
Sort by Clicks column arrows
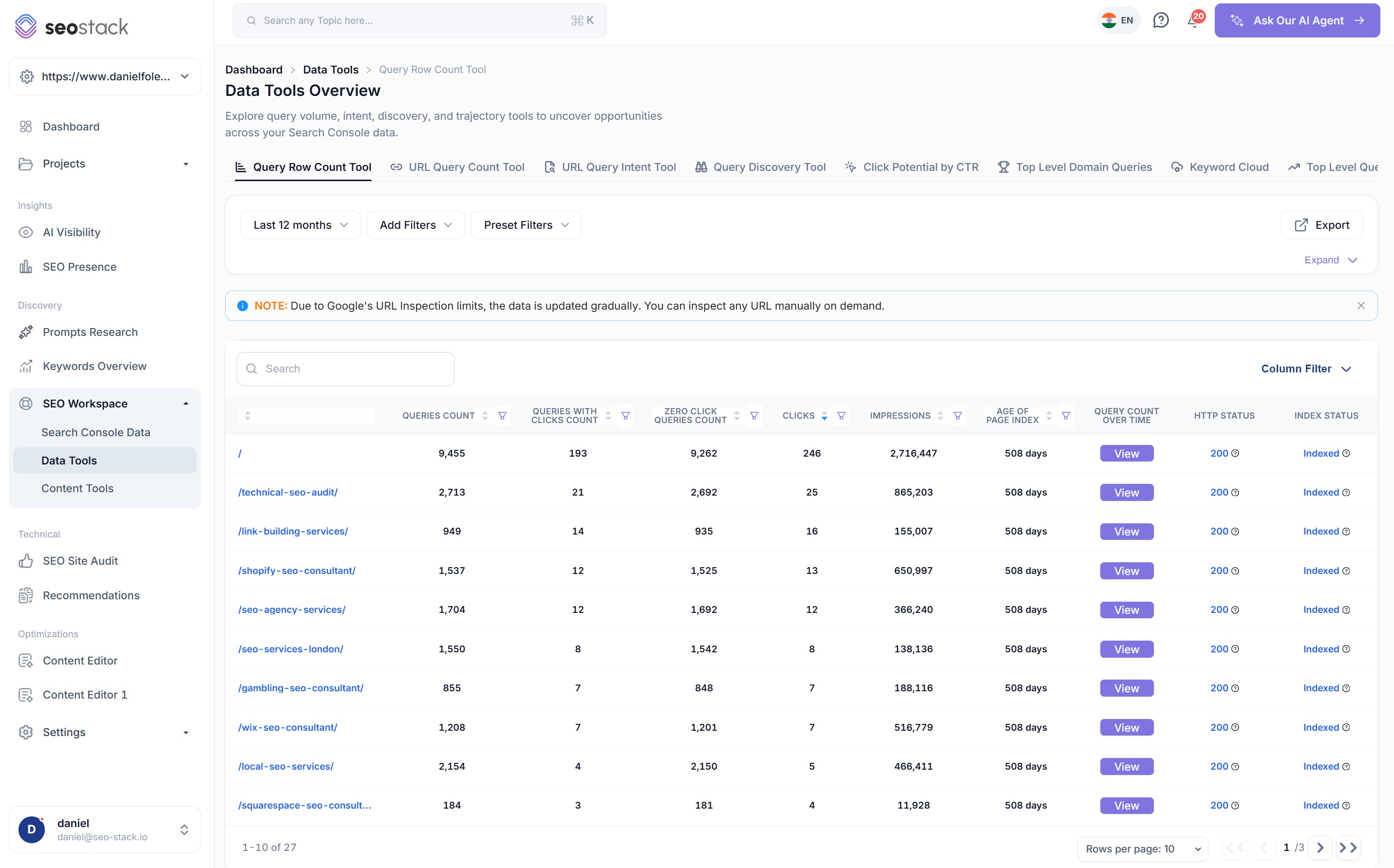824,416
